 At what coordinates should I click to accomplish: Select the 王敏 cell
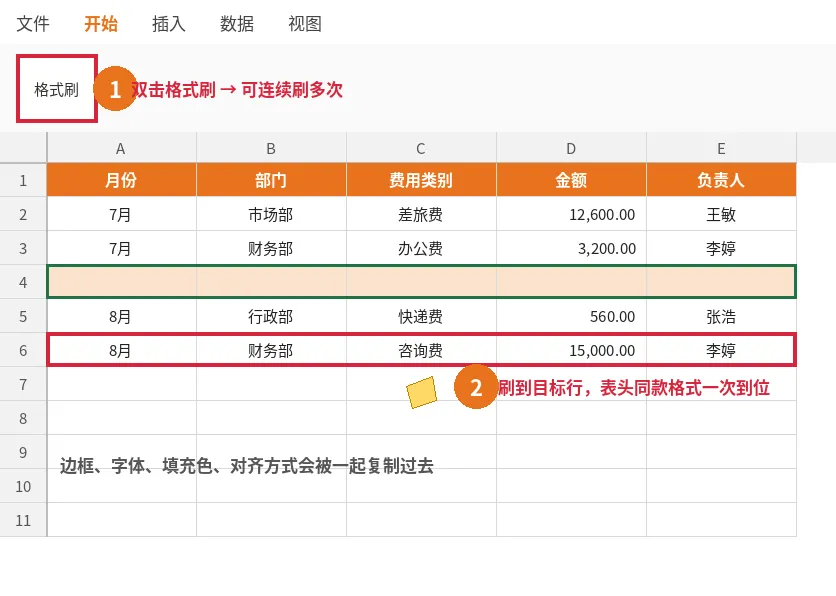click(x=721, y=214)
